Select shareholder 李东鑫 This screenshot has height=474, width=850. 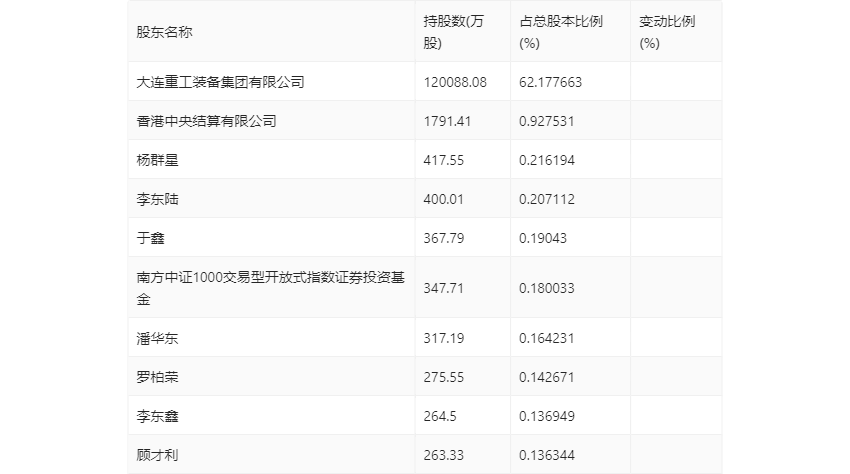[x=157, y=417]
